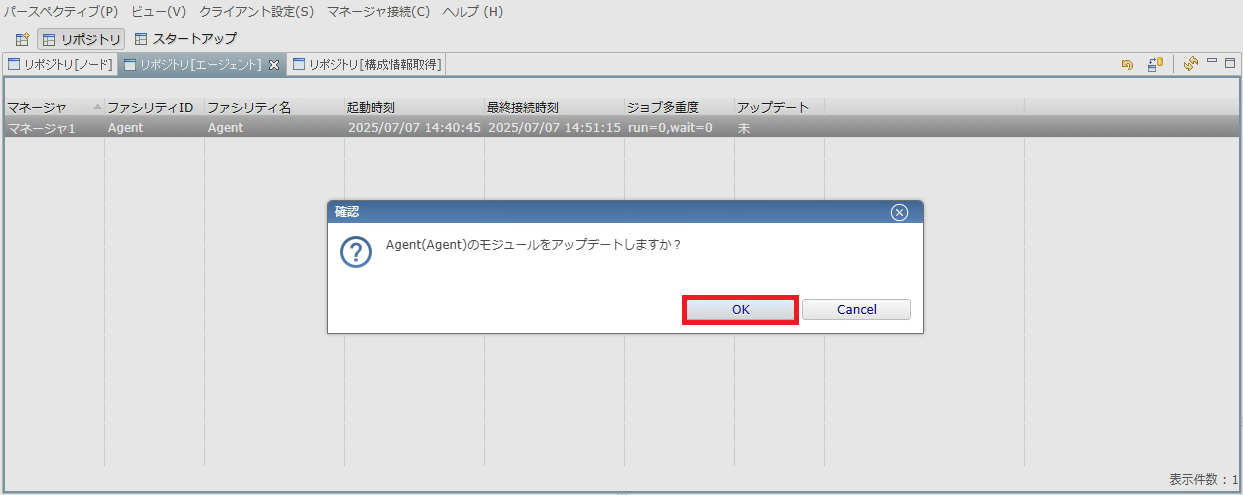Switch to the スタートアップ perspective button
The height and width of the screenshot is (495, 1243).
click(186, 39)
